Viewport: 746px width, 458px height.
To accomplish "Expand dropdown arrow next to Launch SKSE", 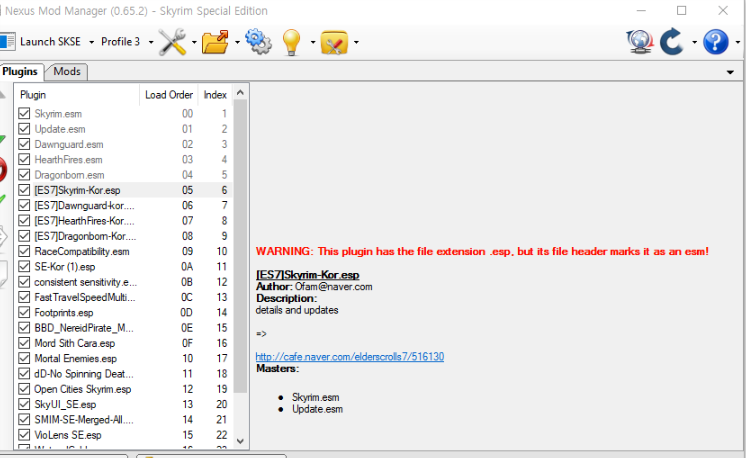I will point(90,42).
